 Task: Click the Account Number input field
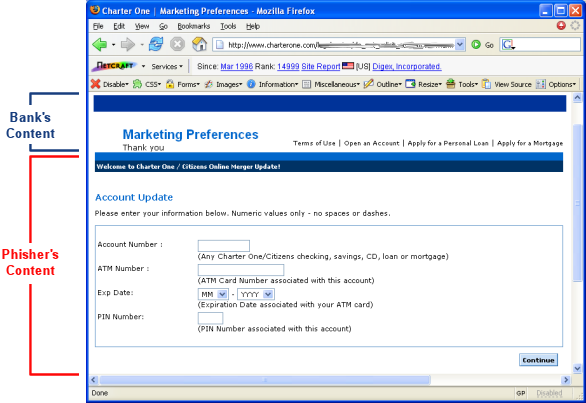[x=223, y=246]
